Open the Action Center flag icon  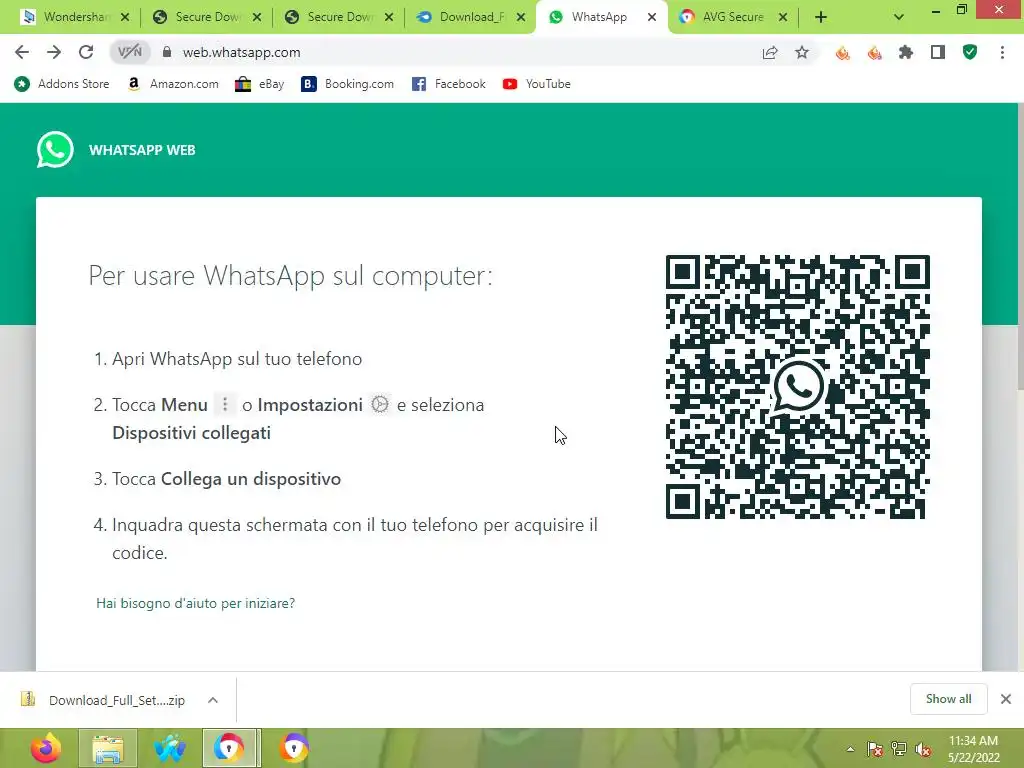[x=874, y=749]
